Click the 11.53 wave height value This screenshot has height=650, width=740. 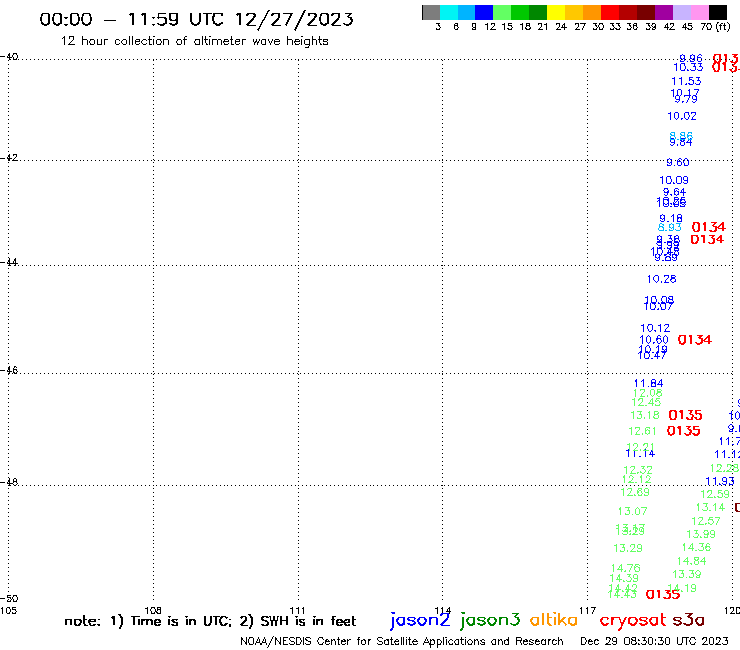(686, 81)
